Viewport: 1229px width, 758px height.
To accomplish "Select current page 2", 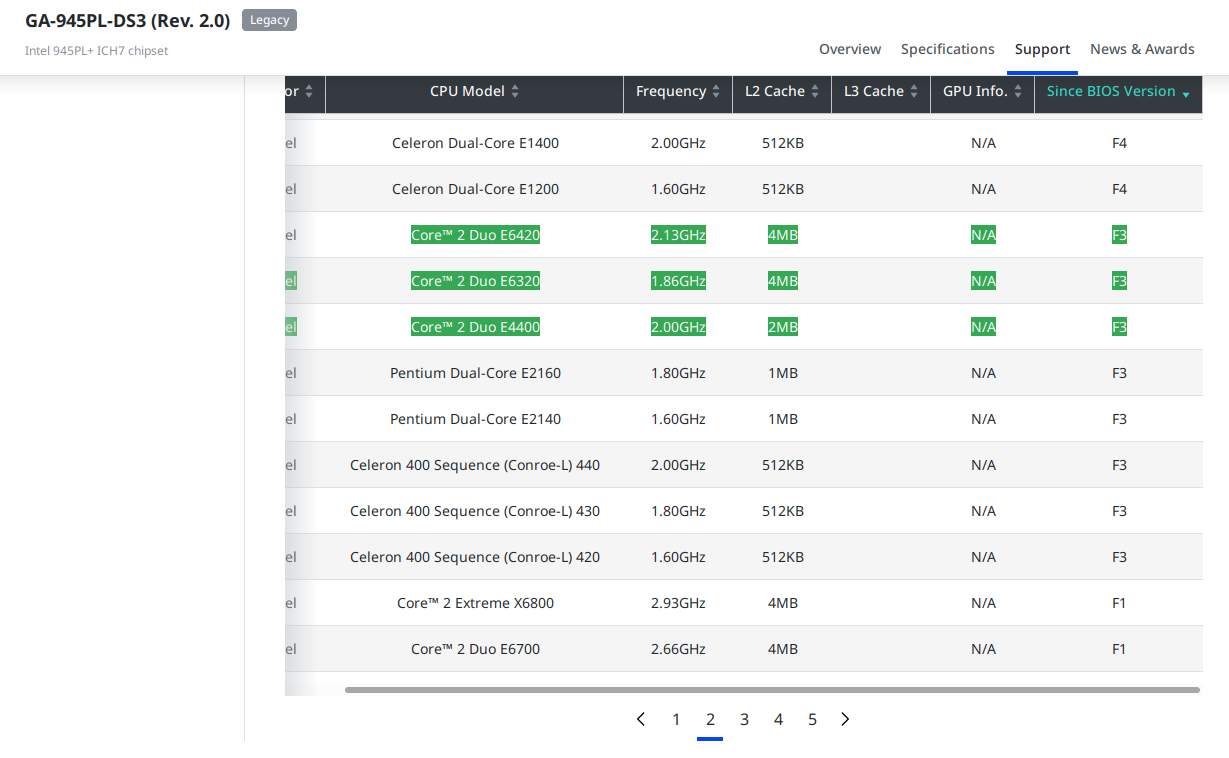I will point(710,719).
